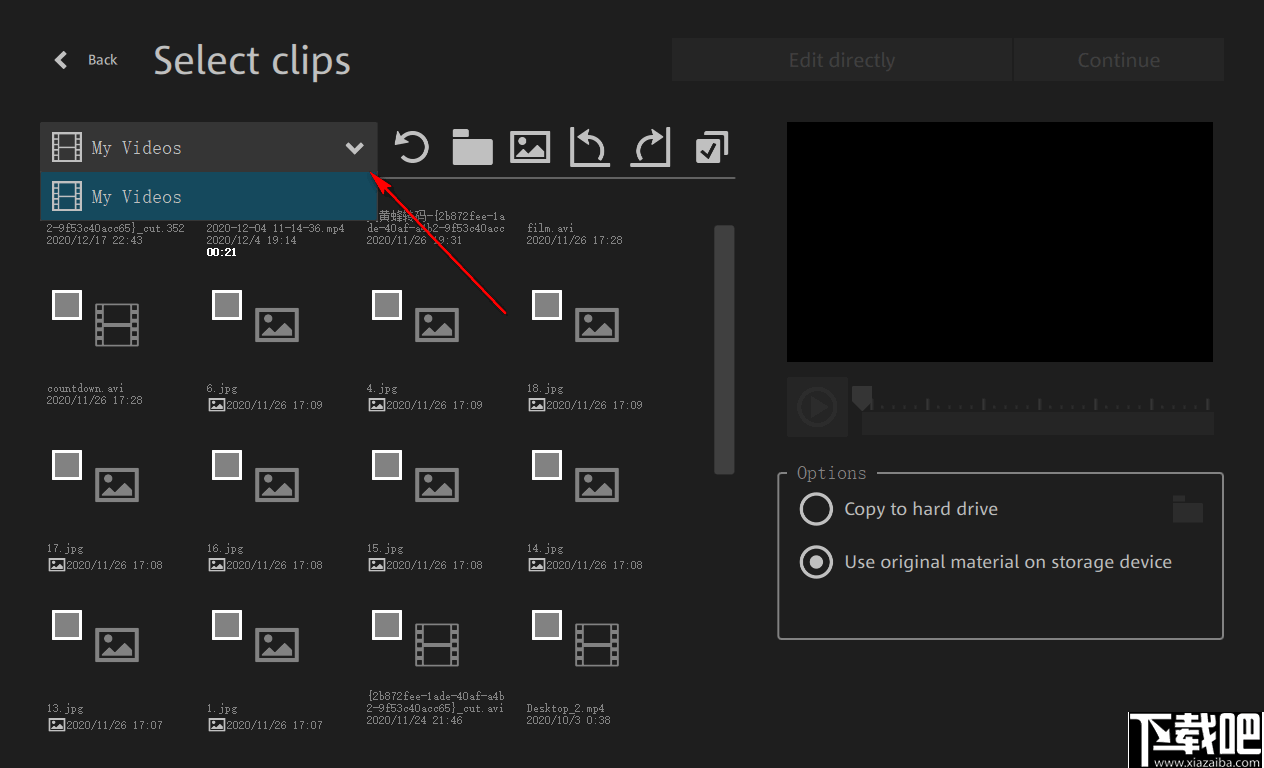Go back using the Back arrow
This screenshot has width=1264, height=768.
coord(60,60)
